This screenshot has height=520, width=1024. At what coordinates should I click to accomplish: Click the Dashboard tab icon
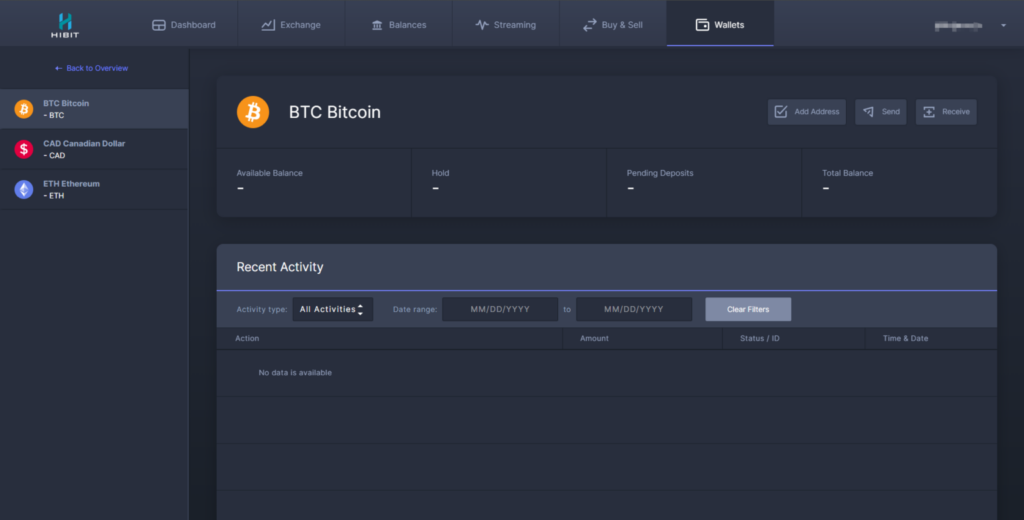coord(159,25)
